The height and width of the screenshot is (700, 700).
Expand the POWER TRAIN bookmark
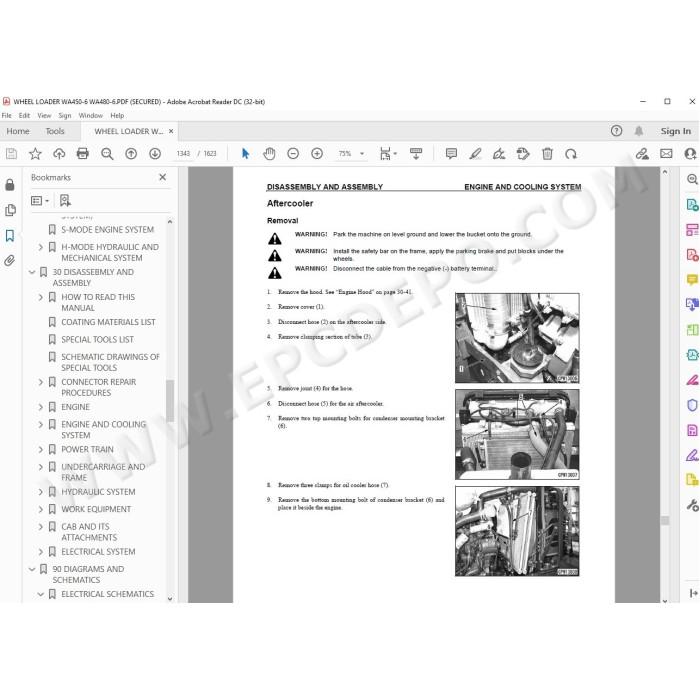click(x=41, y=450)
